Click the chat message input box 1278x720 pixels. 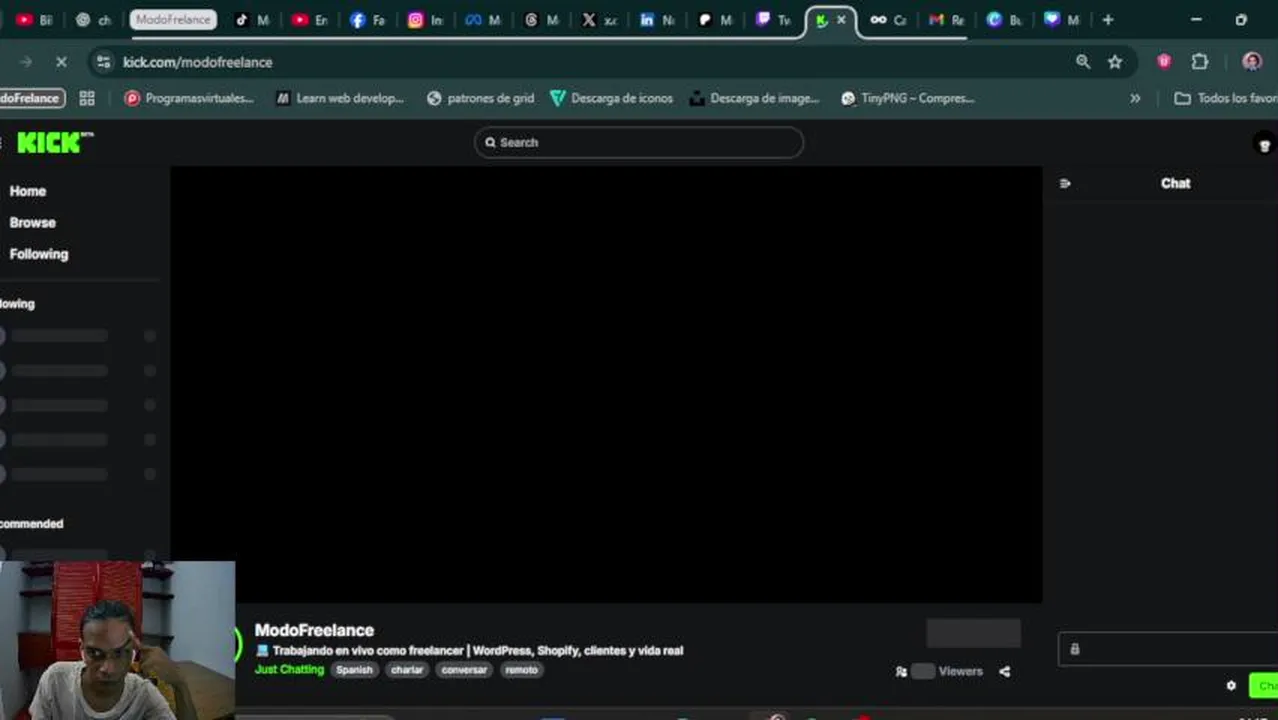pyautogui.click(x=1168, y=649)
